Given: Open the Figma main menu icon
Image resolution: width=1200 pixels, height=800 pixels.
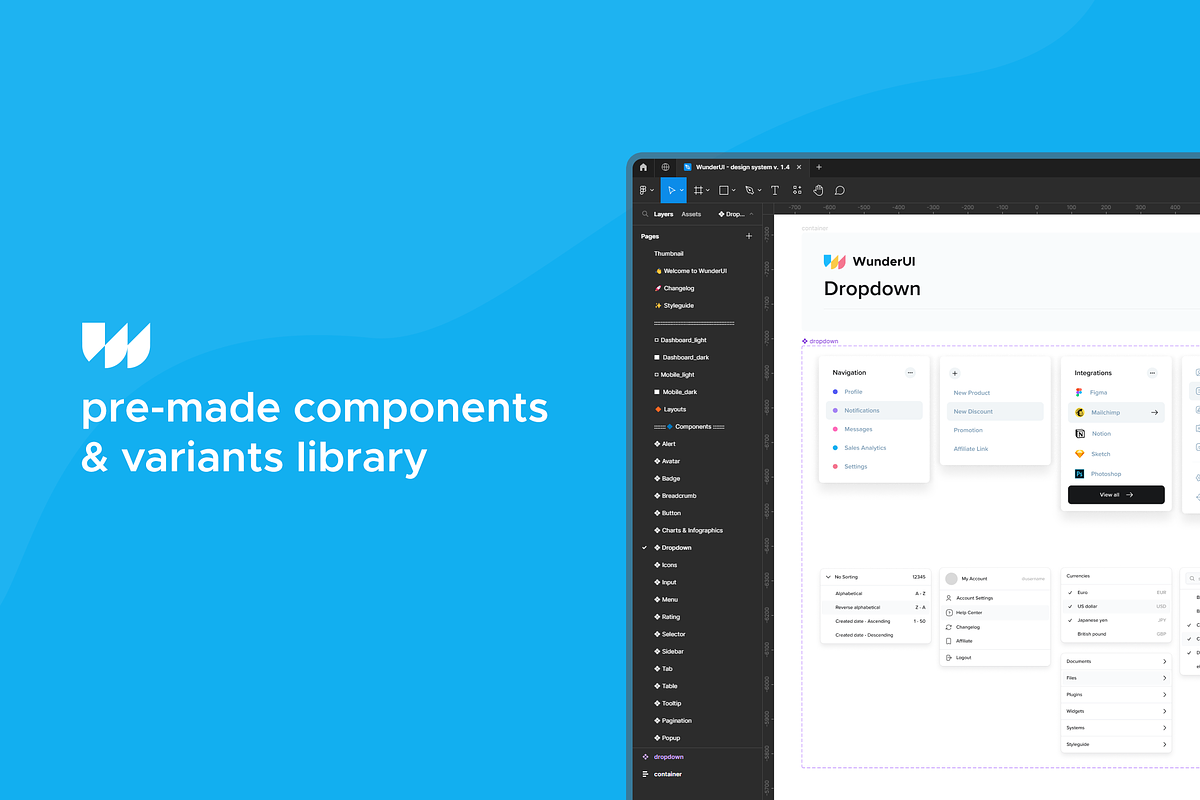Looking at the screenshot, I should pyautogui.click(x=644, y=190).
